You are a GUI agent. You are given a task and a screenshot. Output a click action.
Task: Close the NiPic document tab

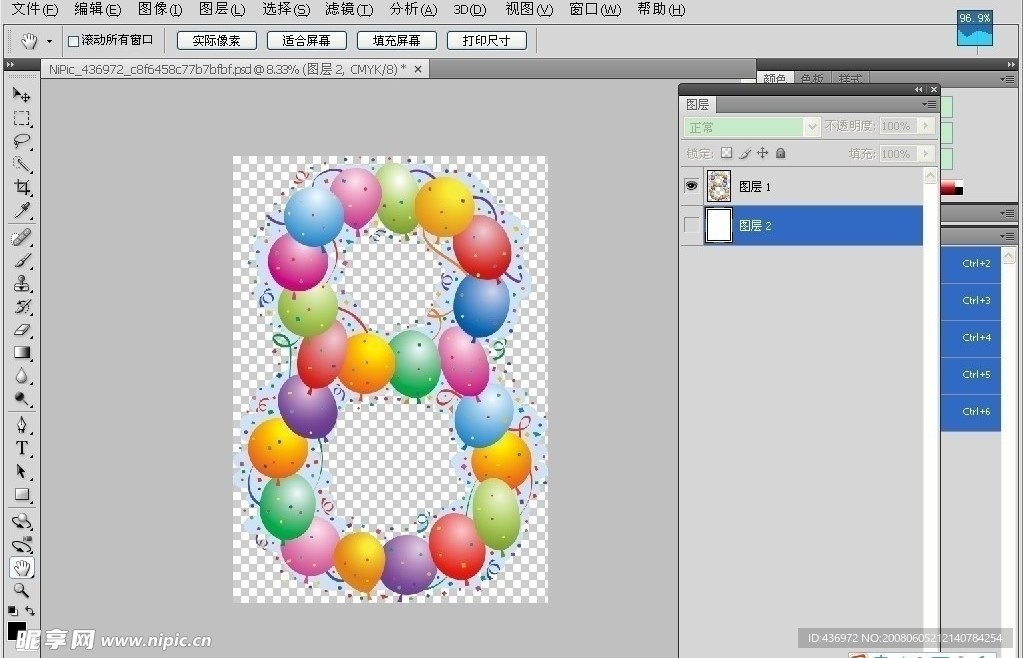point(418,68)
